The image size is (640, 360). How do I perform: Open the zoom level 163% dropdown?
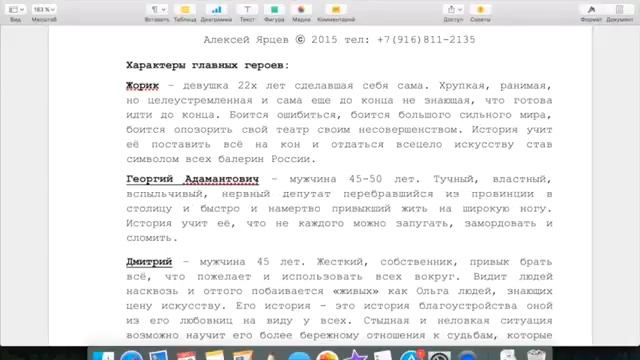pos(44,9)
